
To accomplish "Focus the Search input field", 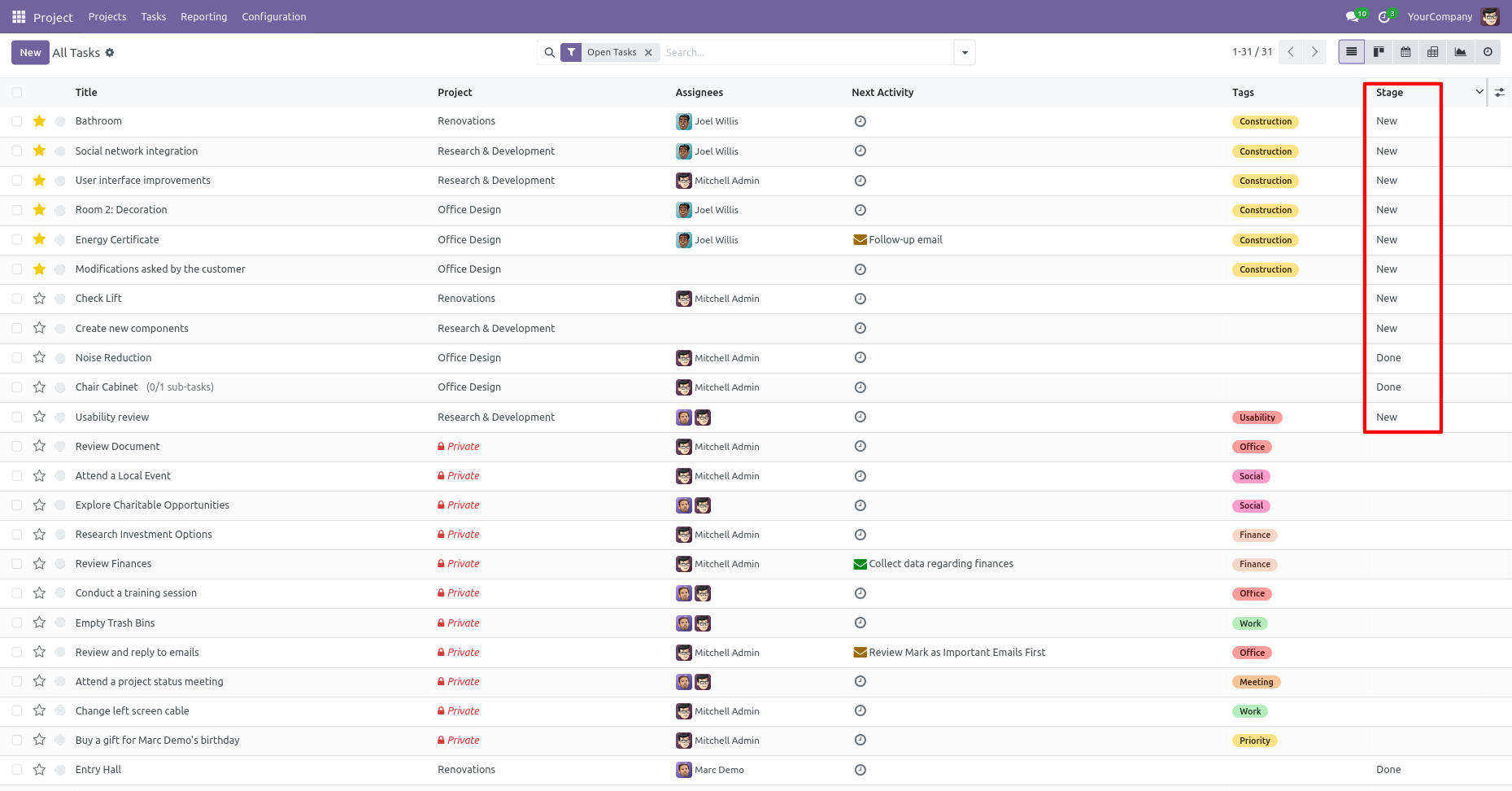I will (805, 52).
